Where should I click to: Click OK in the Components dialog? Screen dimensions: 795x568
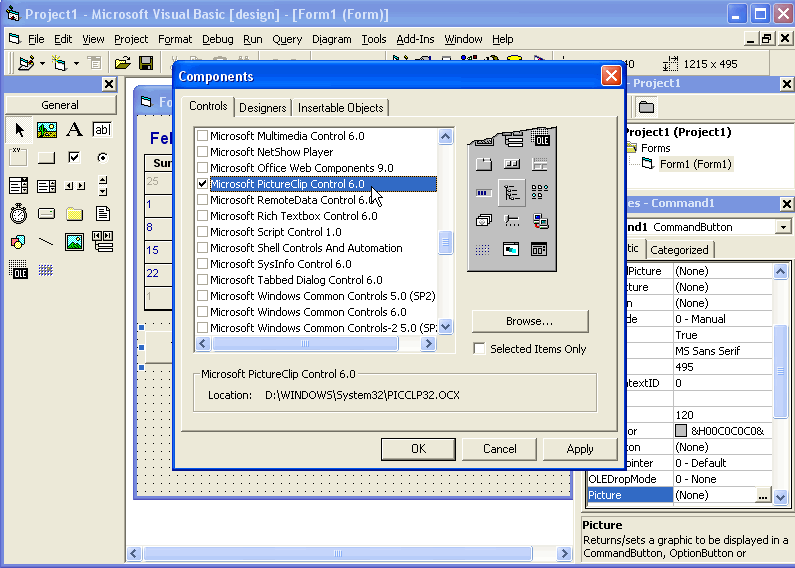click(418, 449)
